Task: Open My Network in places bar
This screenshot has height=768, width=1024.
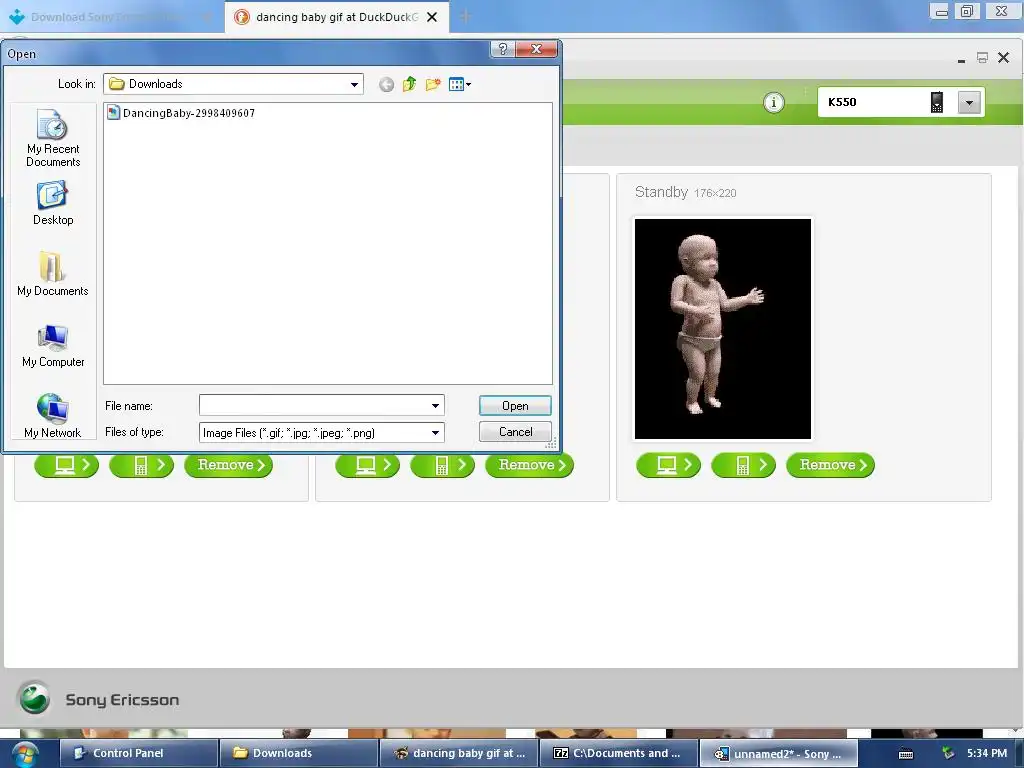Action: pyautogui.click(x=53, y=416)
